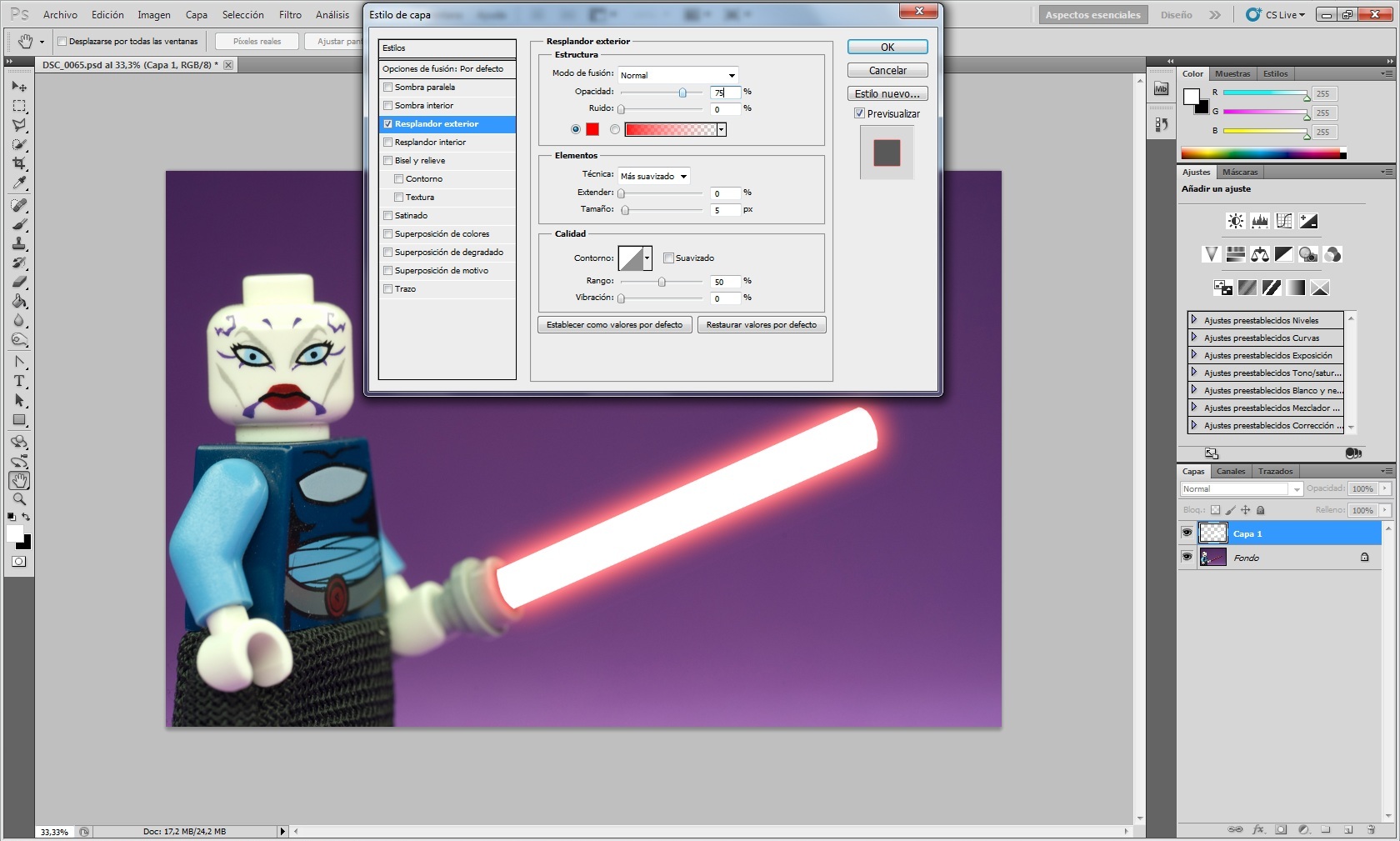Expand Ajustes preestablecidos Niveles
Screen dimensions: 1400x841
pyautogui.click(x=1194, y=320)
